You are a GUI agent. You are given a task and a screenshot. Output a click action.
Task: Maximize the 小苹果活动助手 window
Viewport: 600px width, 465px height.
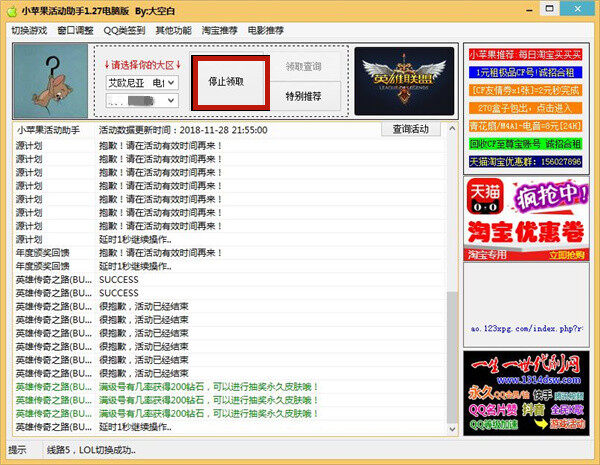[549, 8]
